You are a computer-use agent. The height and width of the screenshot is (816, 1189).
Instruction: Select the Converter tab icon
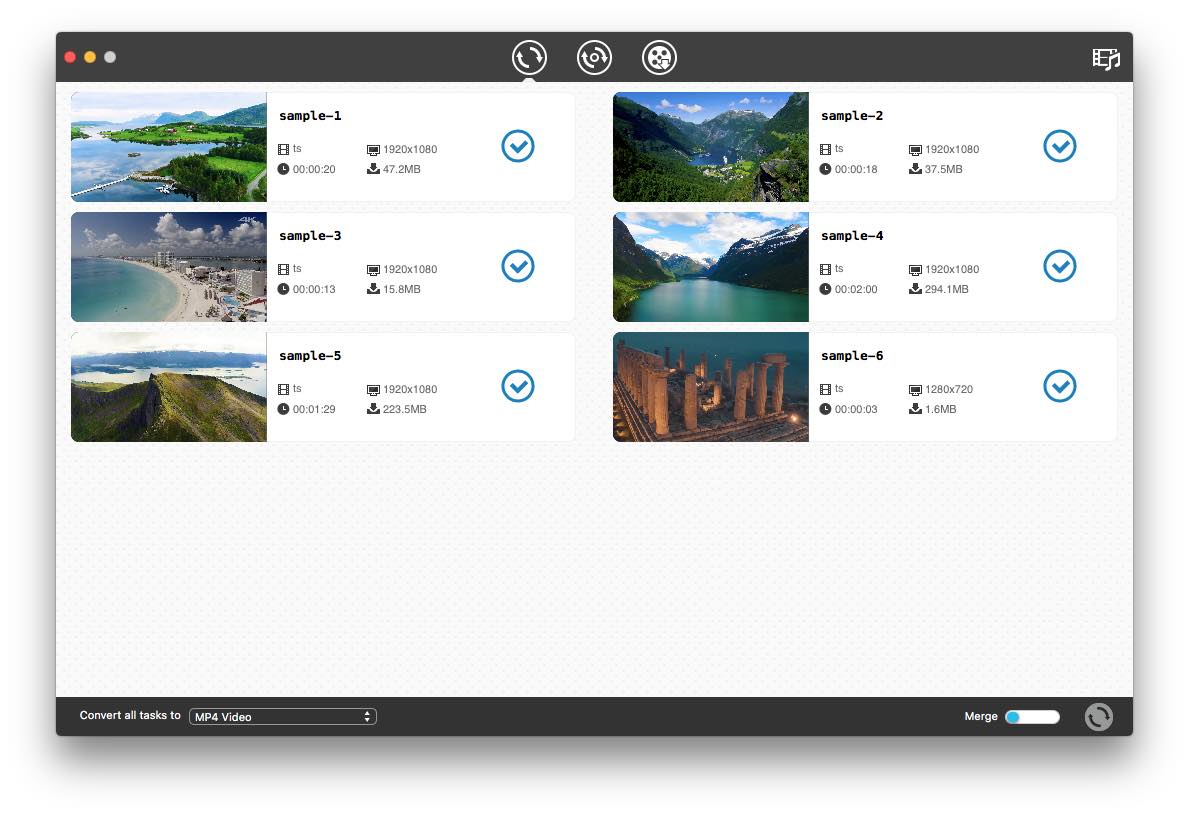[529, 57]
